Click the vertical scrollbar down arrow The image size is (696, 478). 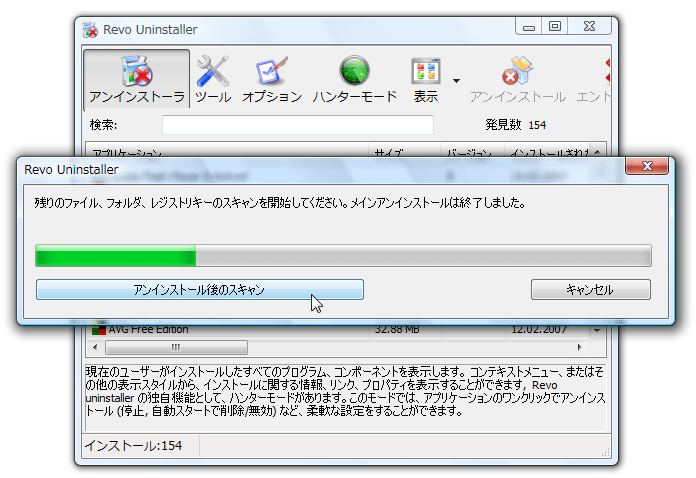pos(597,330)
